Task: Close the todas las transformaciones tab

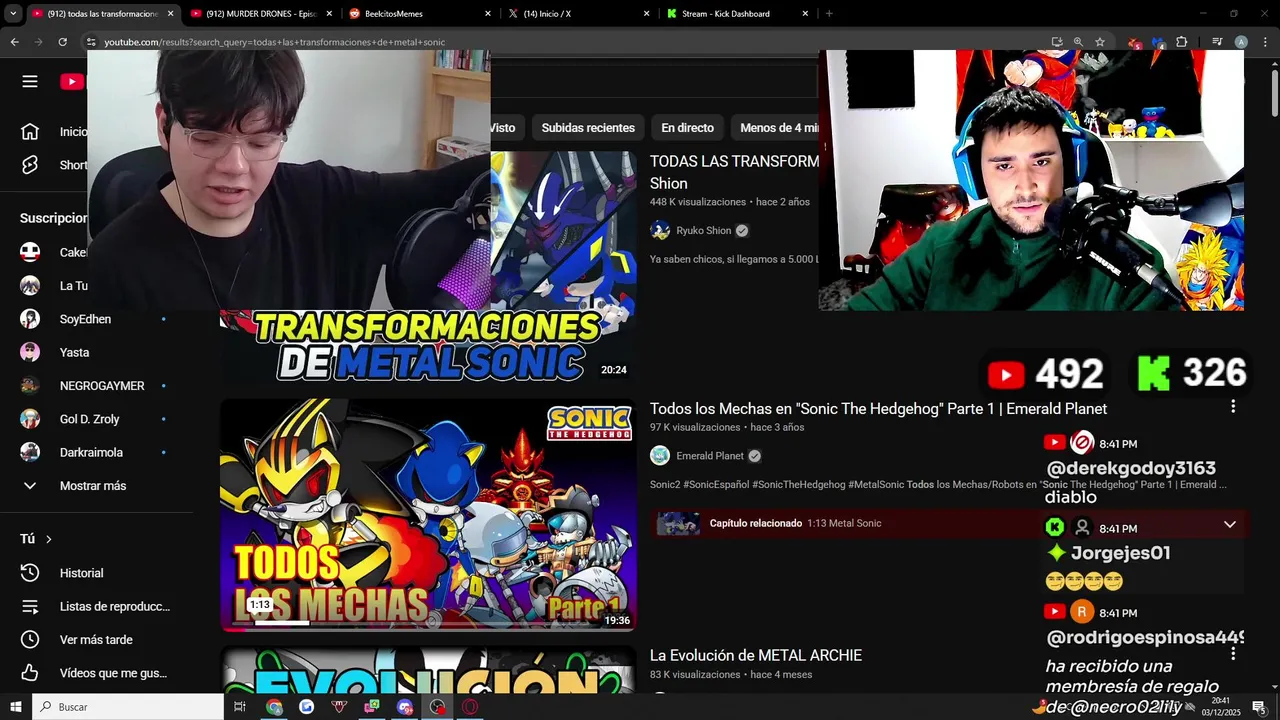Action: [x=170, y=14]
